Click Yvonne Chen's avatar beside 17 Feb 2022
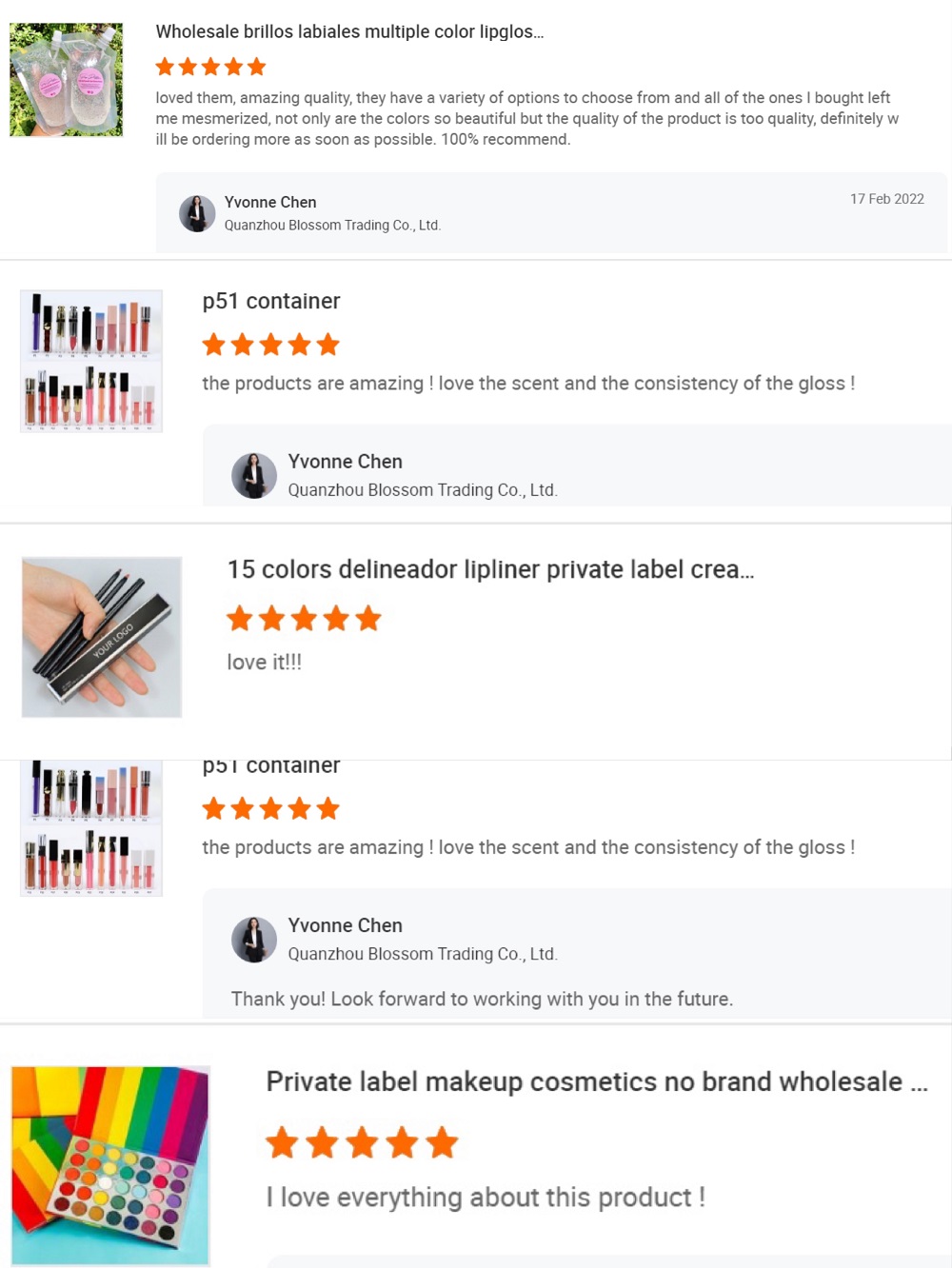This screenshot has height=1268, width=952. (x=197, y=213)
